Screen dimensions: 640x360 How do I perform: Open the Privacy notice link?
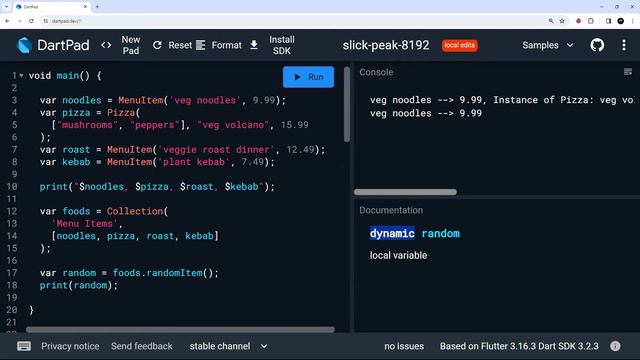click(70, 346)
